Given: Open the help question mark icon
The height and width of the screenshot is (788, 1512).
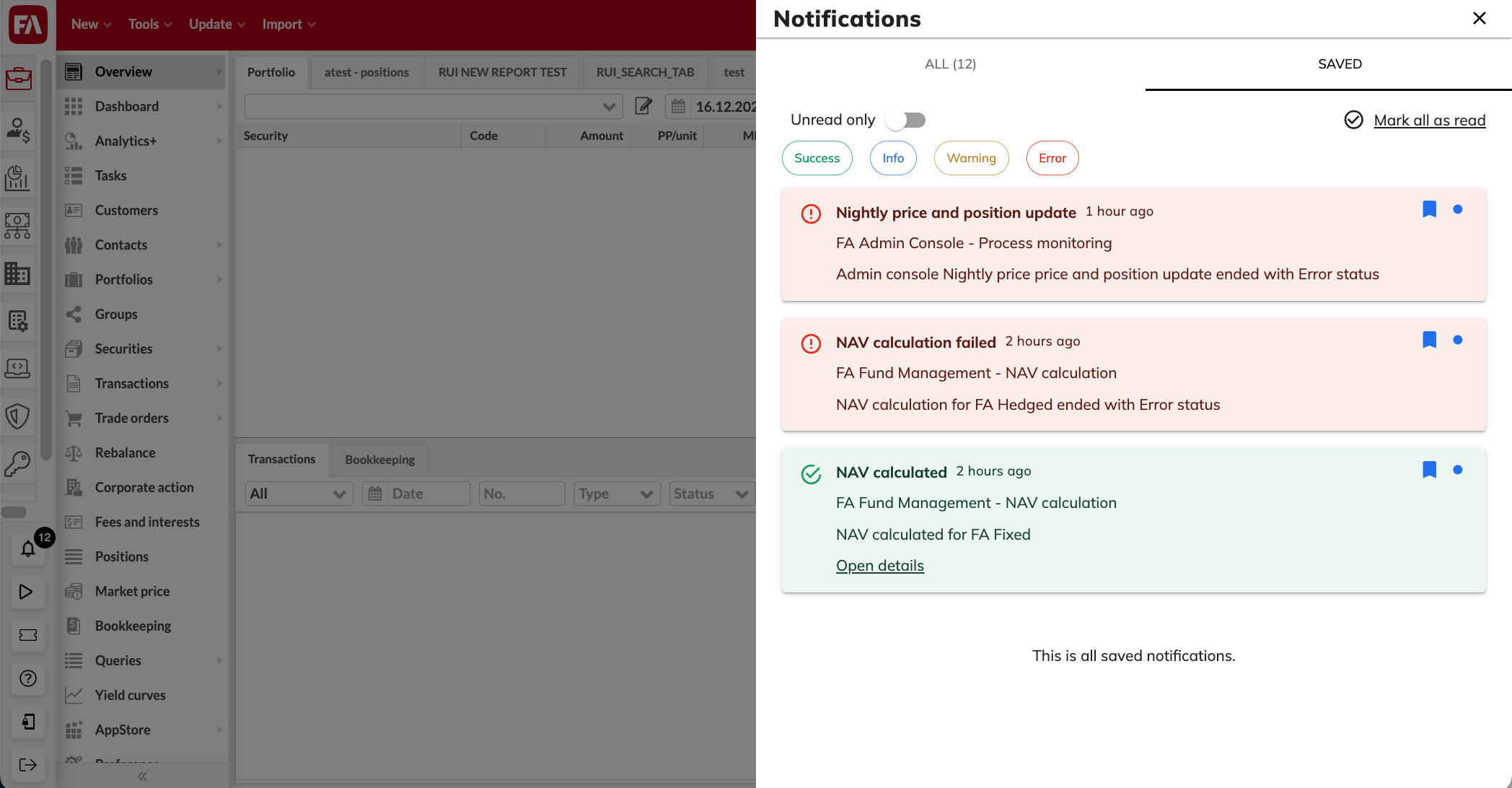Looking at the screenshot, I should [28, 678].
